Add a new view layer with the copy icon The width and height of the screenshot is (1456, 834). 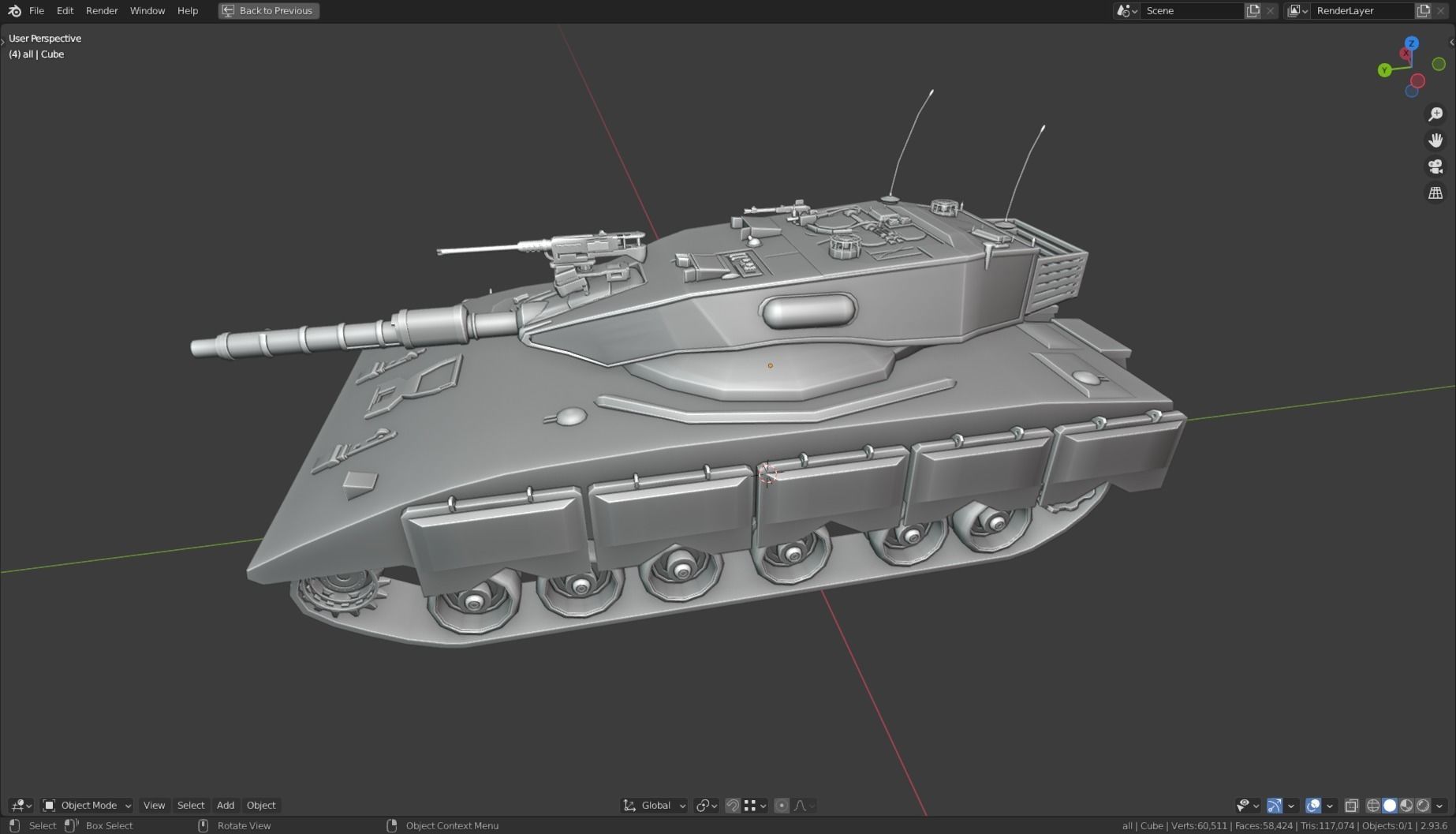tap(1424, 11)
